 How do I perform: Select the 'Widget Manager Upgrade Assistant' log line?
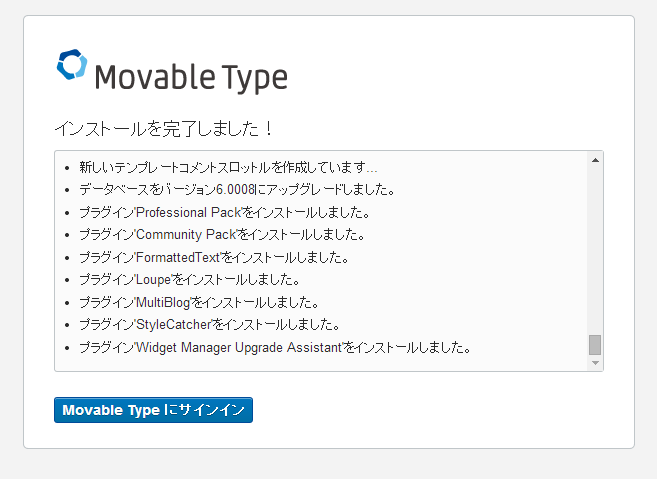tap(274, 347)
